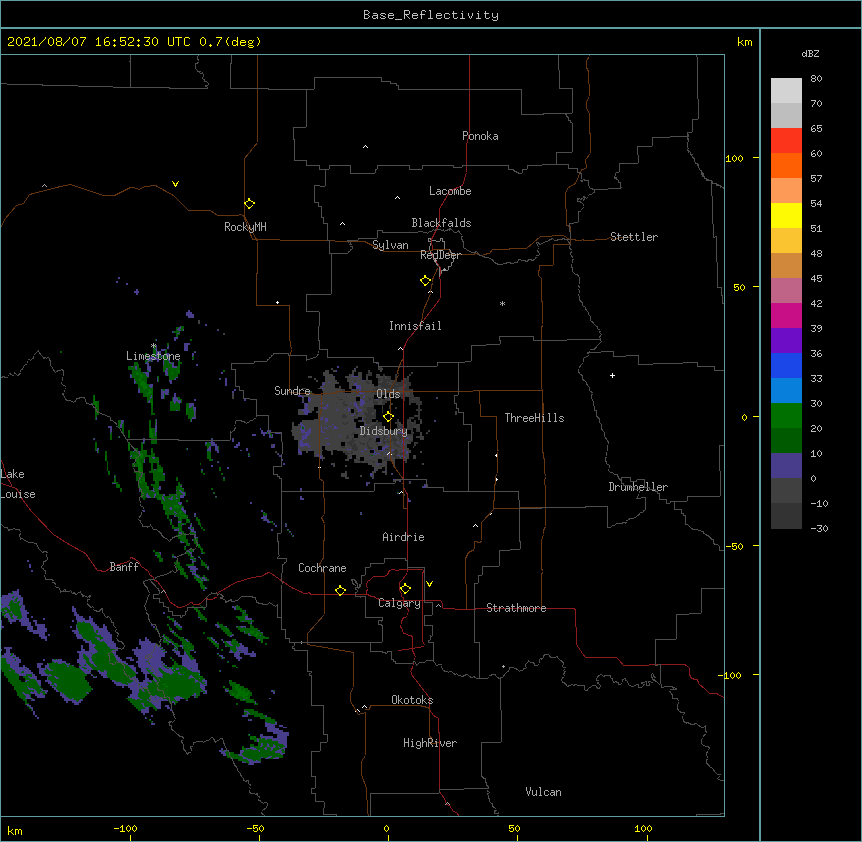Click the Base_Reflectivity title

point(431,15)
